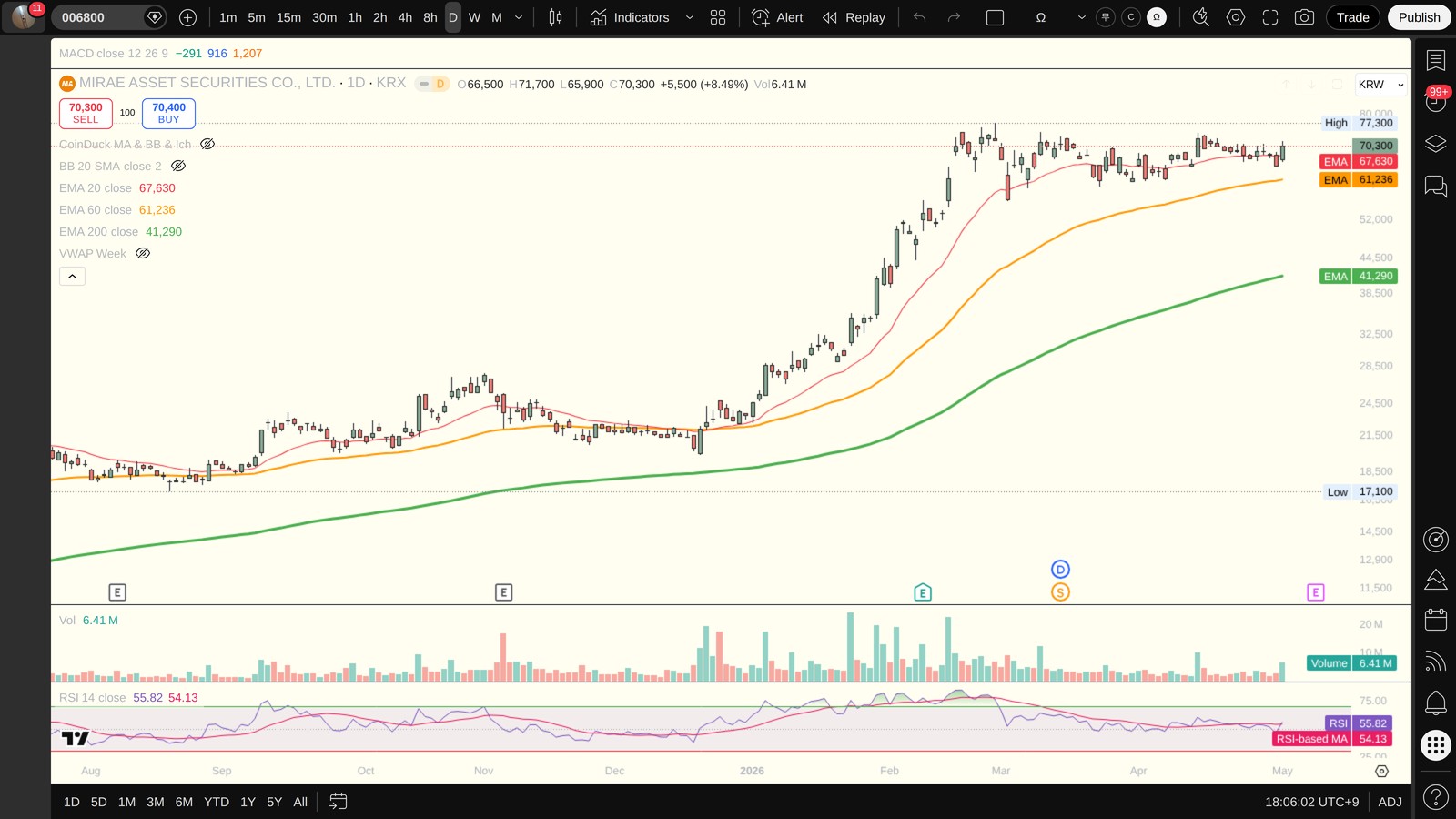Viewport: 1456px width, 819px height.
Task: Take a chart snapshot with camera icon
Action: coord(1304,17)
